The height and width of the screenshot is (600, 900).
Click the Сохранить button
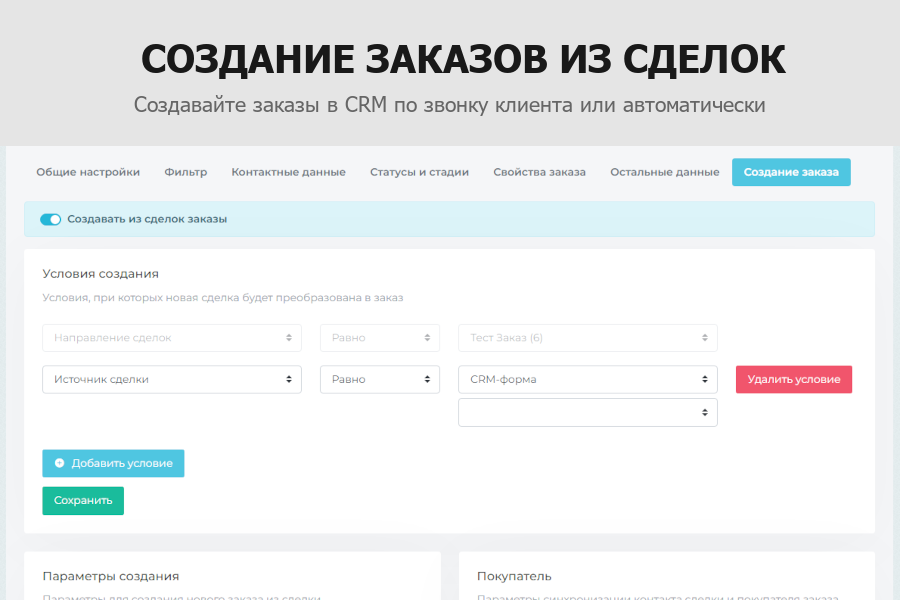click(82, 500)
